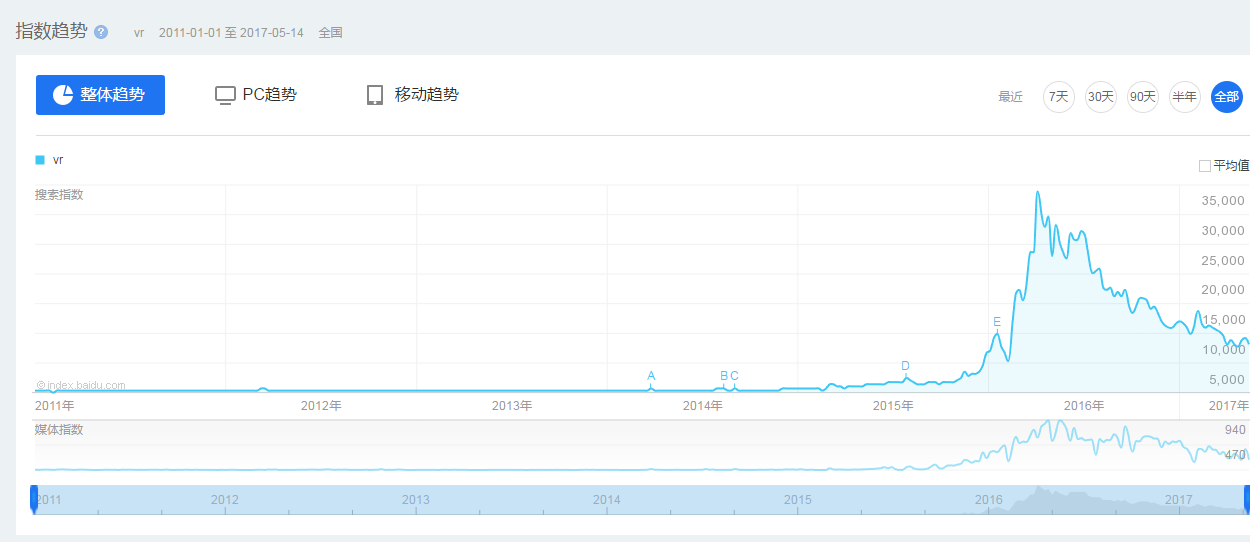Screen dimensions: 1250x542
Task: Switch to the 移动趋势 tab
Action: (x=412, y=95)
